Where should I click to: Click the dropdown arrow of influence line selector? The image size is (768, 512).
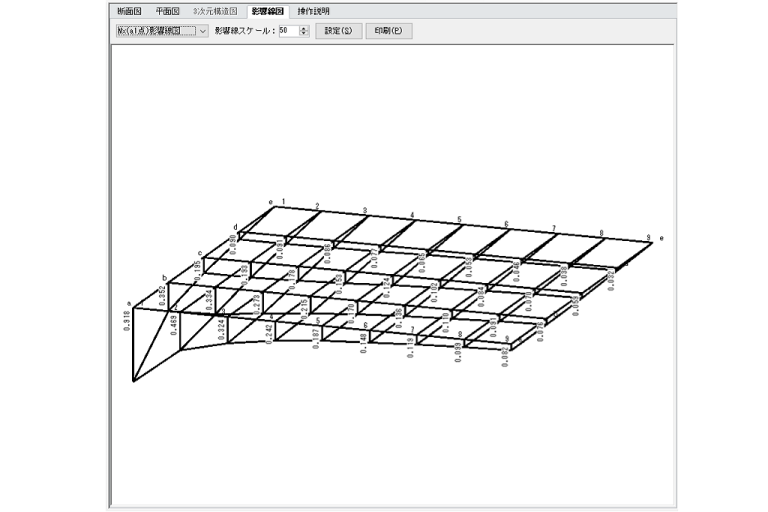[203, 31]
